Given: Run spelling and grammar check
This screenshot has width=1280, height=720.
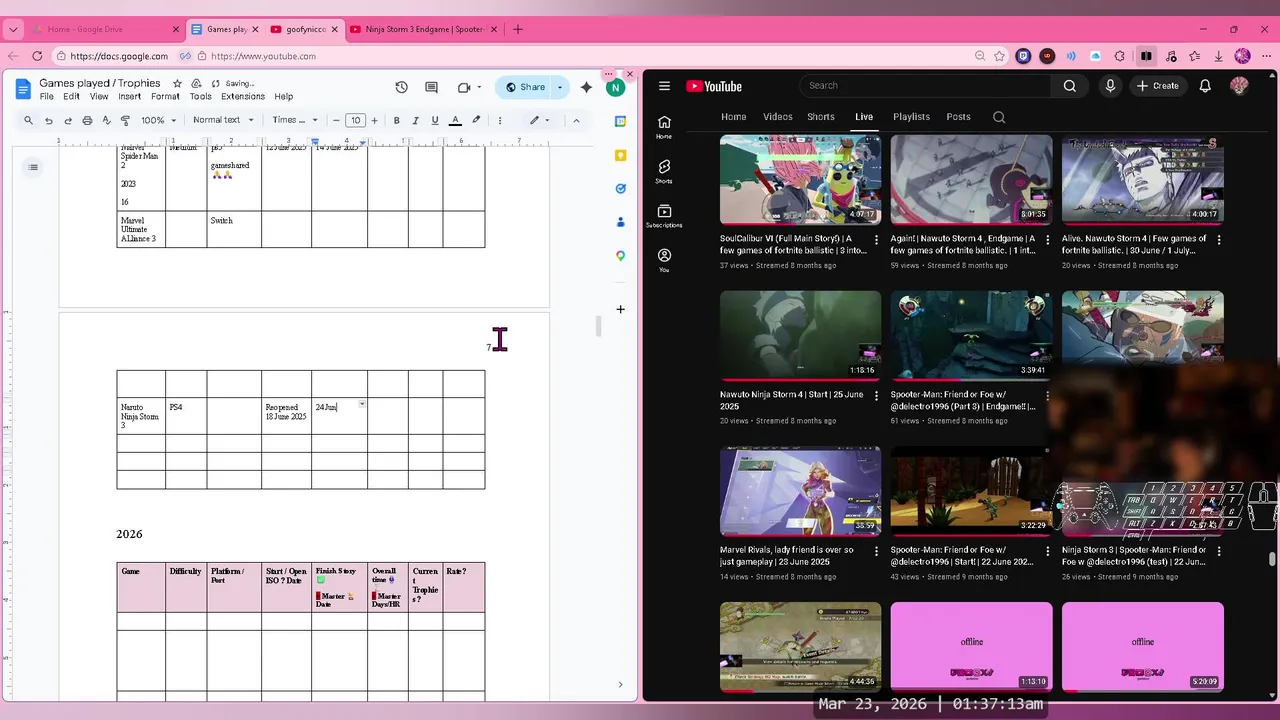Looking at the screenshot, I should tap(106, 120).
